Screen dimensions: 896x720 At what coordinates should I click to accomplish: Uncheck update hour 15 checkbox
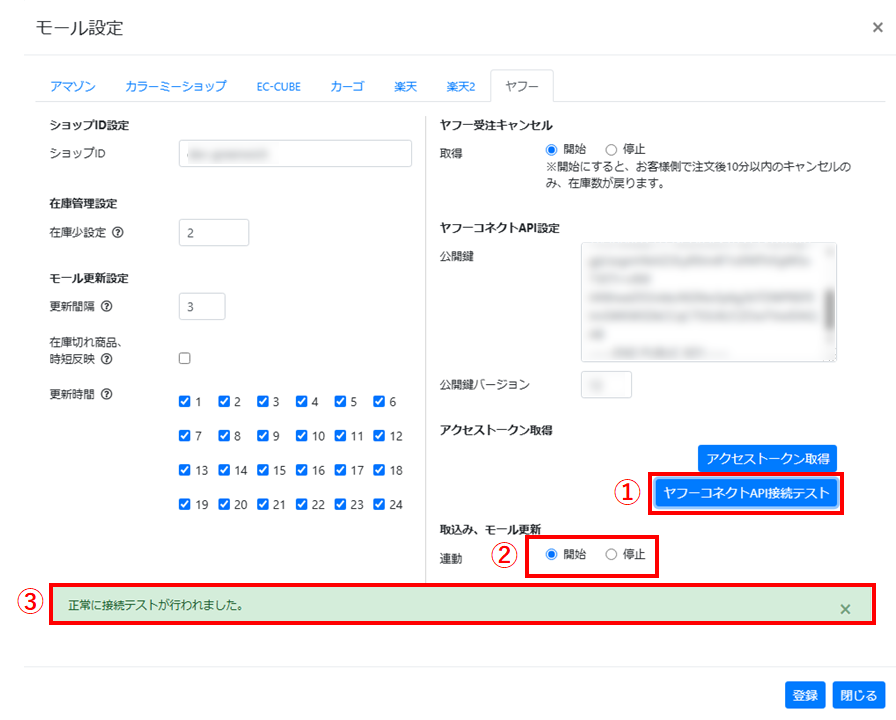pos(263,470)
